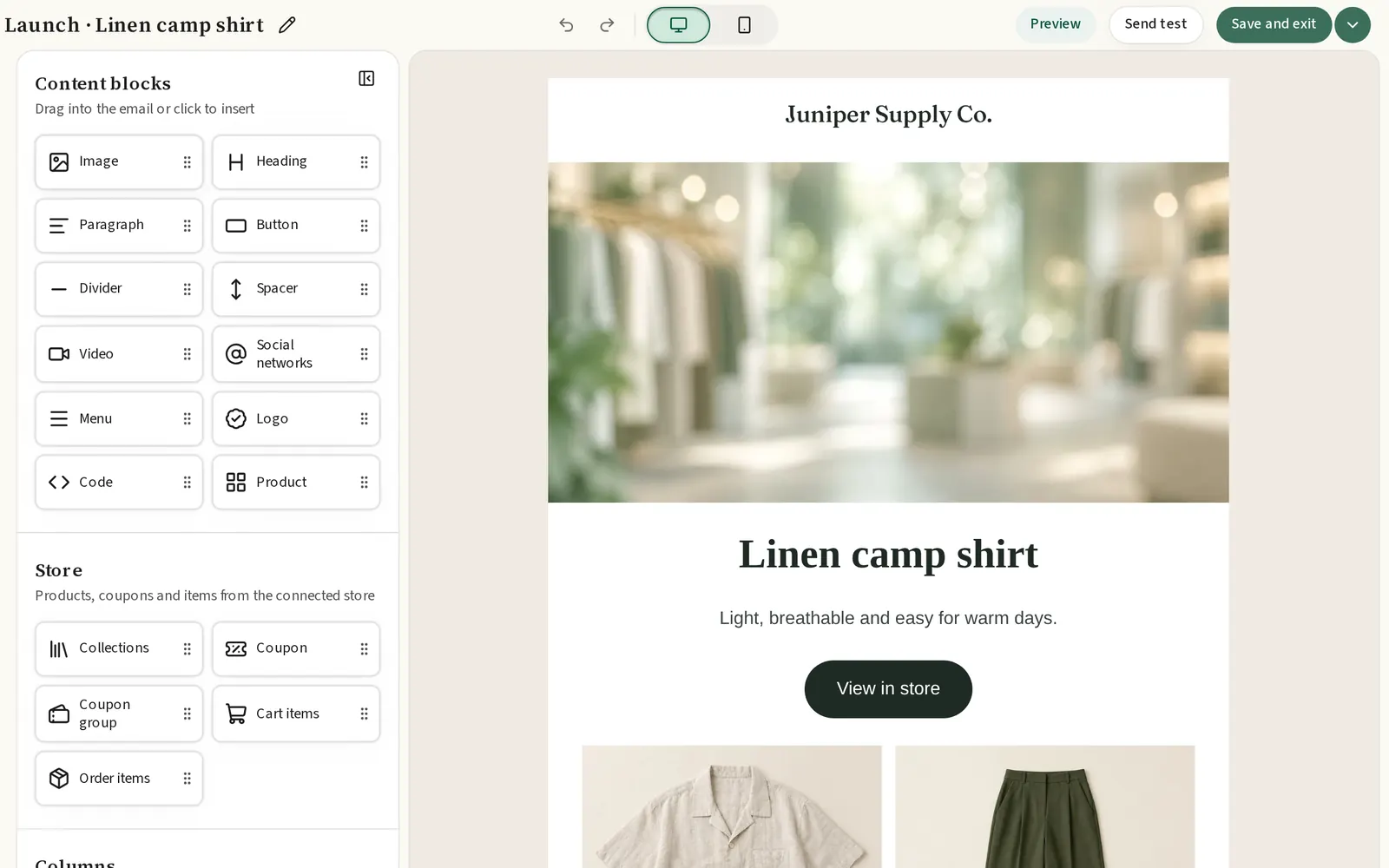This screenshot has height=868, width=1389.
Task: Select the 'Light, breathable' paragraph text
Action: (x=888, y=618)
